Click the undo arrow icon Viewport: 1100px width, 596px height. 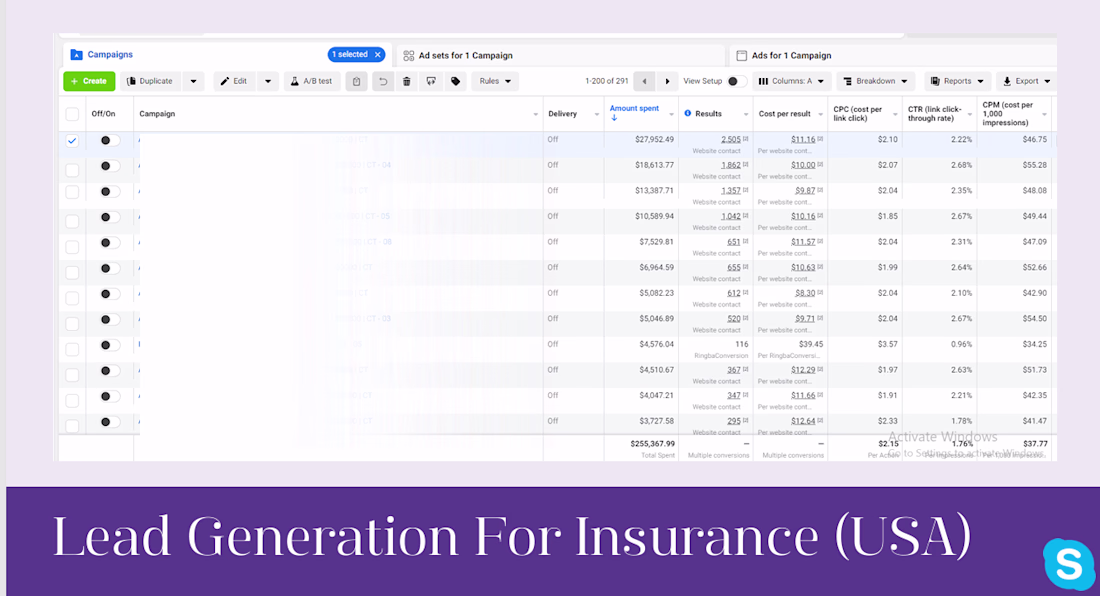pos(383,81)
